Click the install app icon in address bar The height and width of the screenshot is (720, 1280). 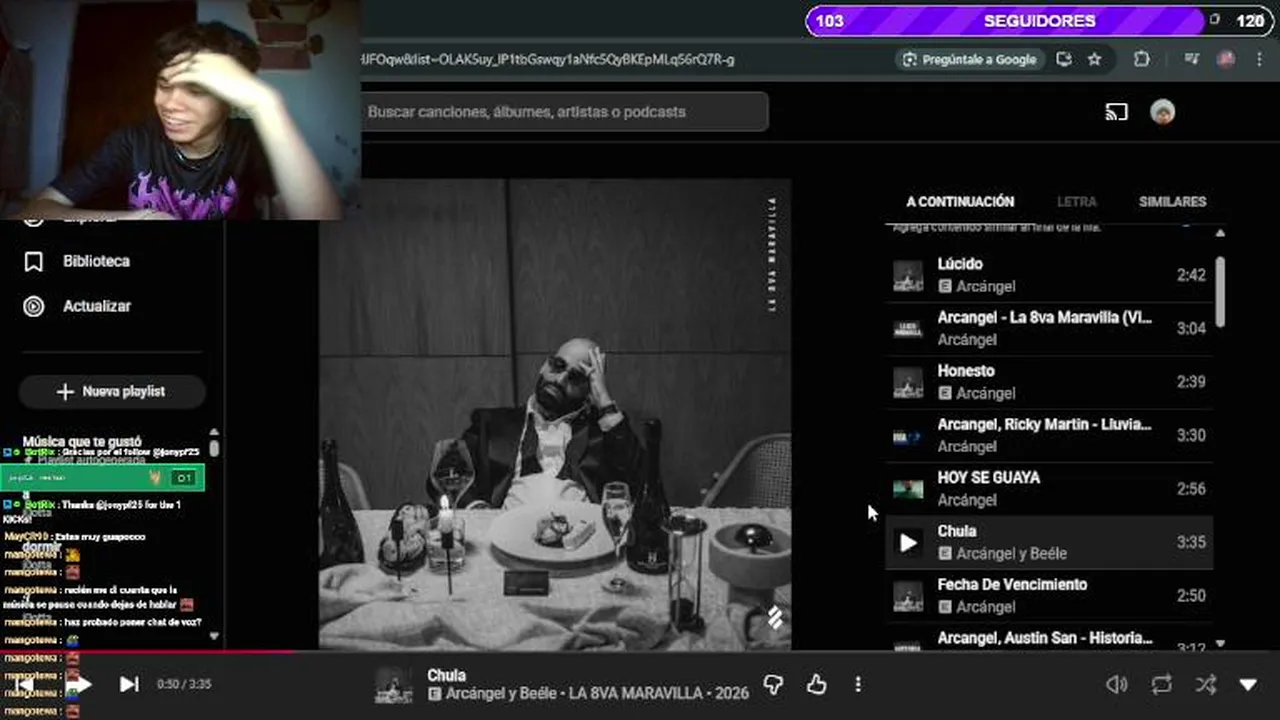(x=1064, y=59)
